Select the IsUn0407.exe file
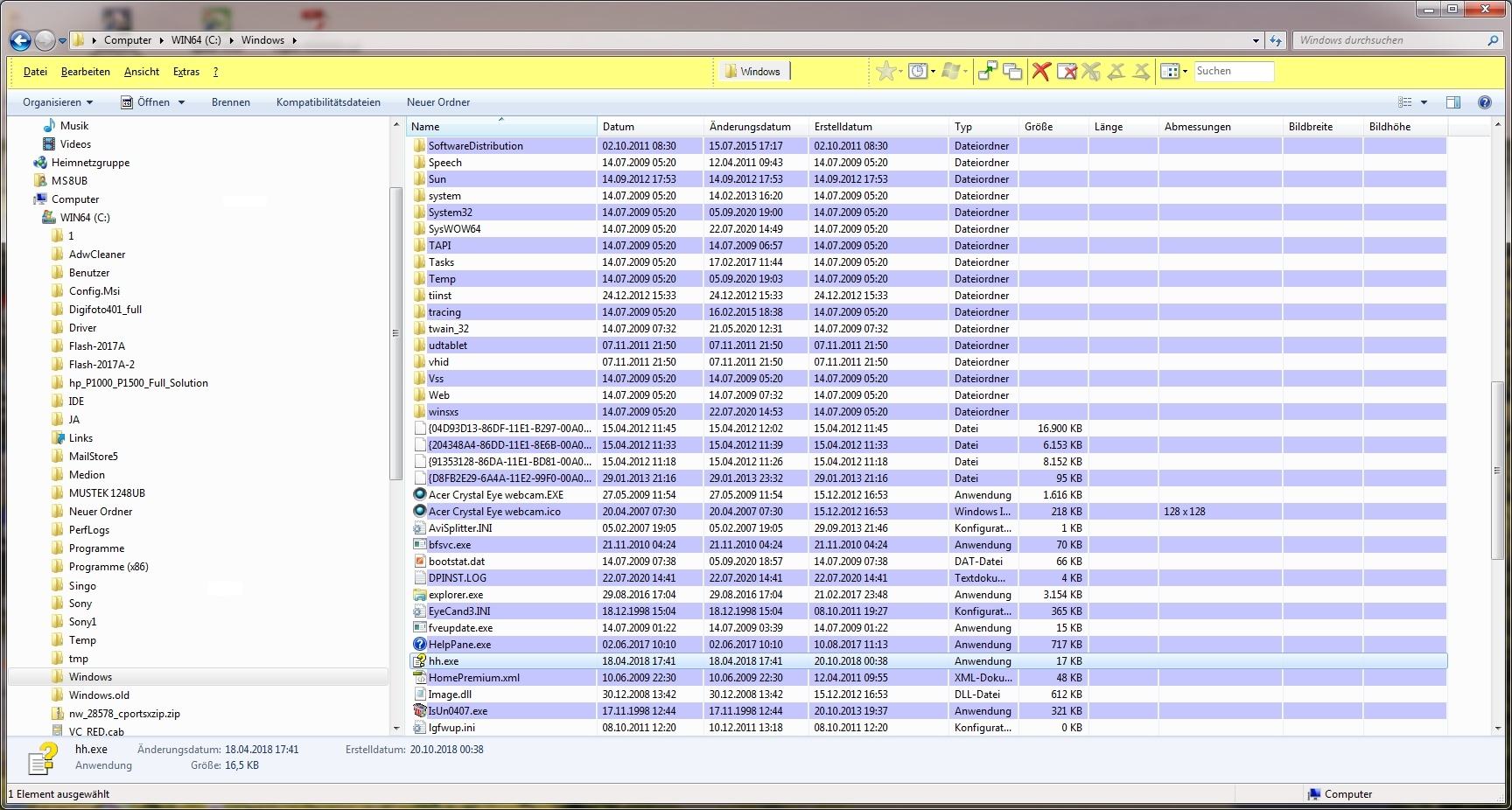 [x=927, y=711]
